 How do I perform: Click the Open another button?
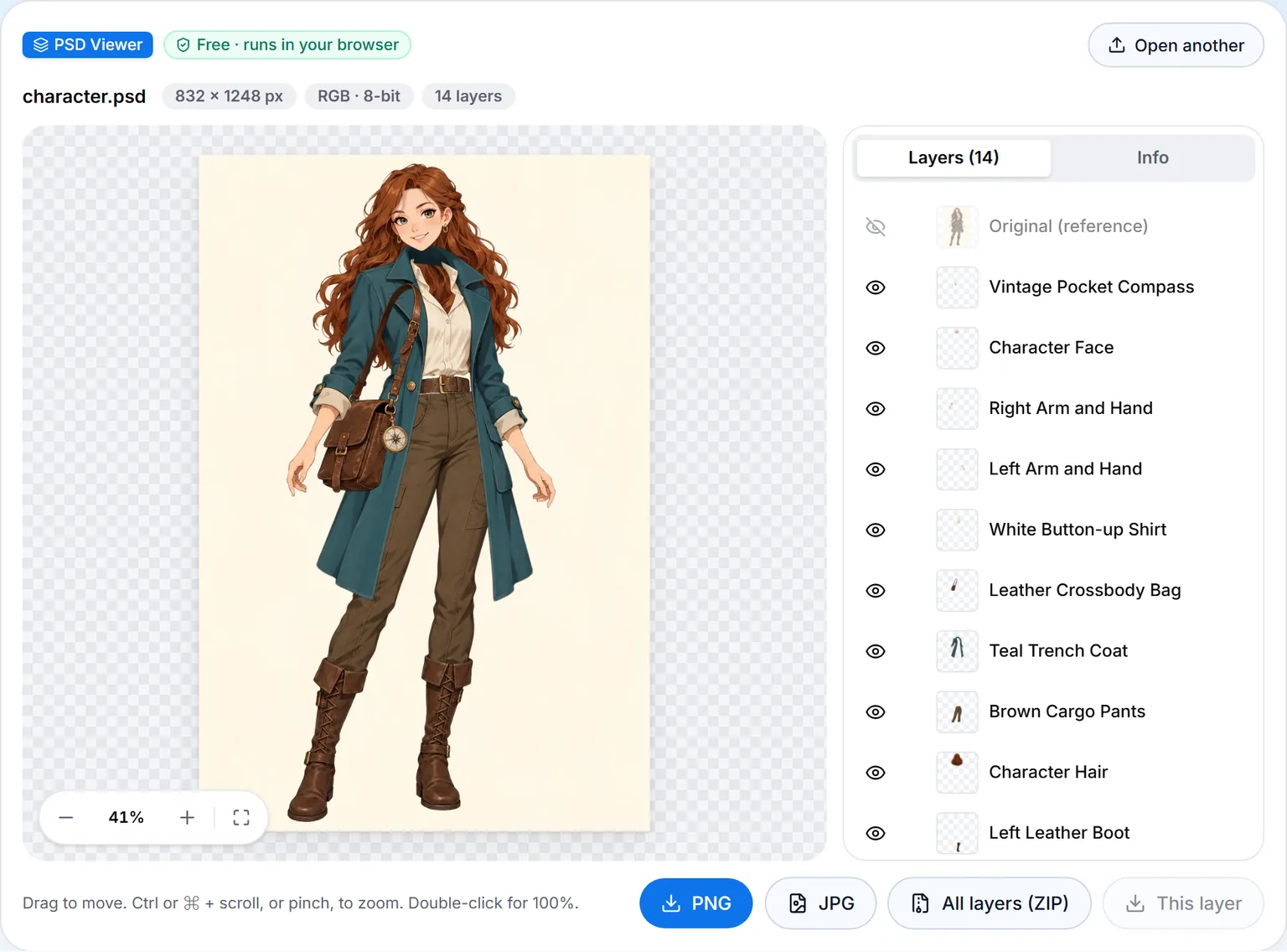point(1176,45)
